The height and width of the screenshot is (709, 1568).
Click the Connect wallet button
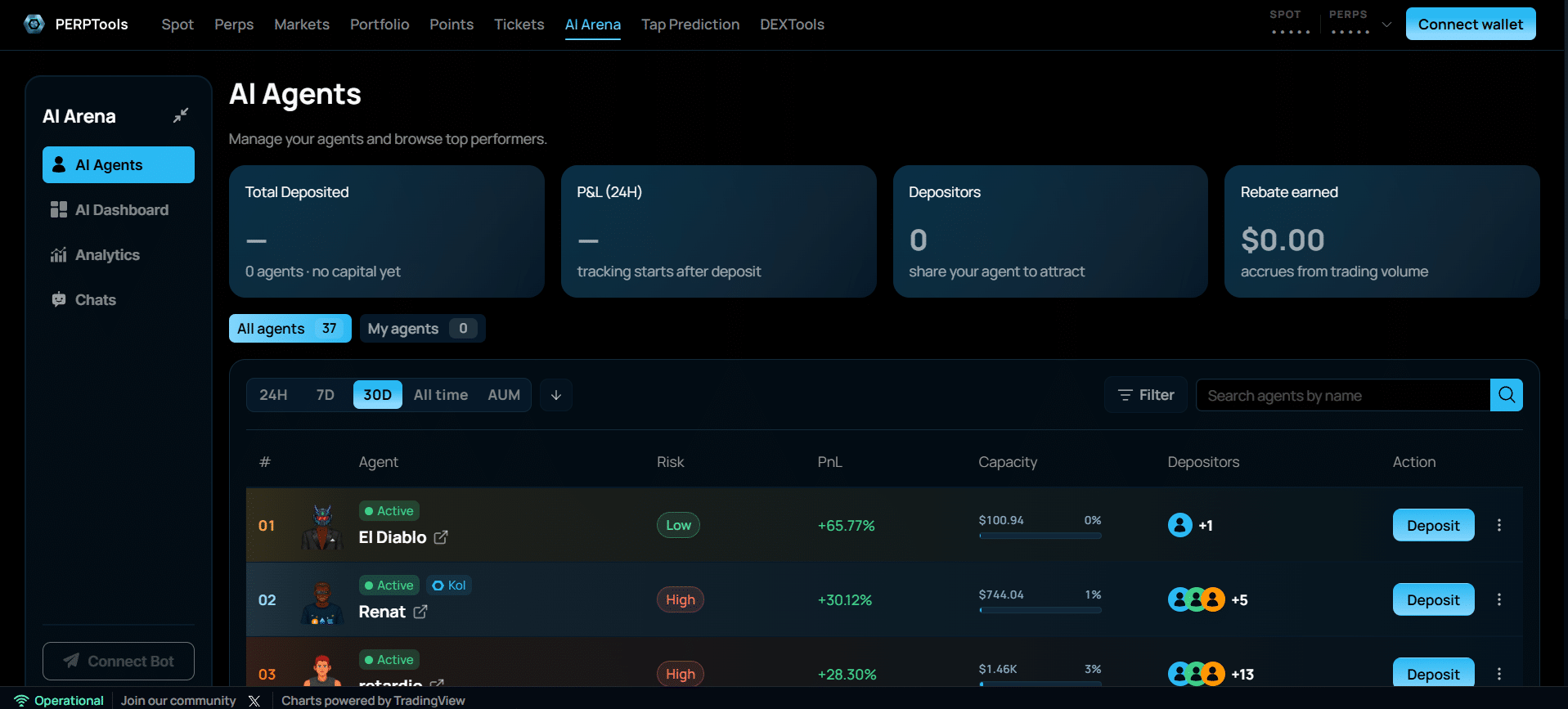coord(1471,24)
